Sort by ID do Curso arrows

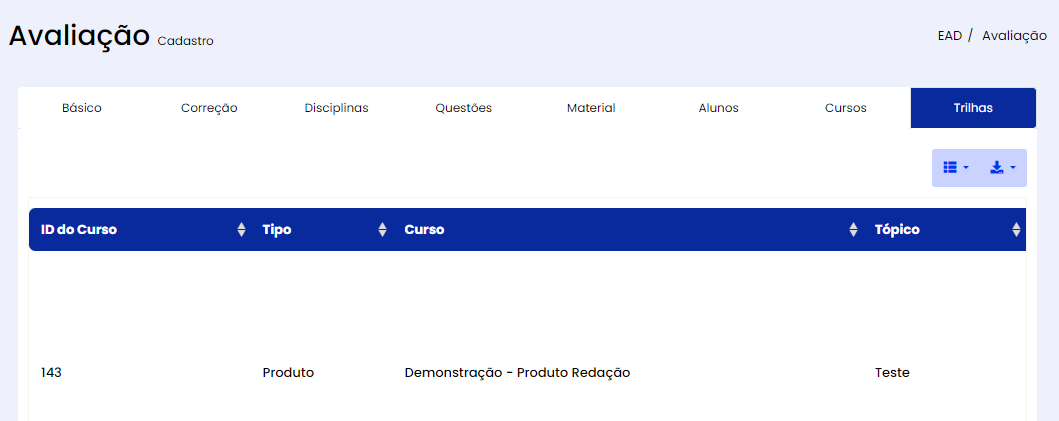point(241,230)
